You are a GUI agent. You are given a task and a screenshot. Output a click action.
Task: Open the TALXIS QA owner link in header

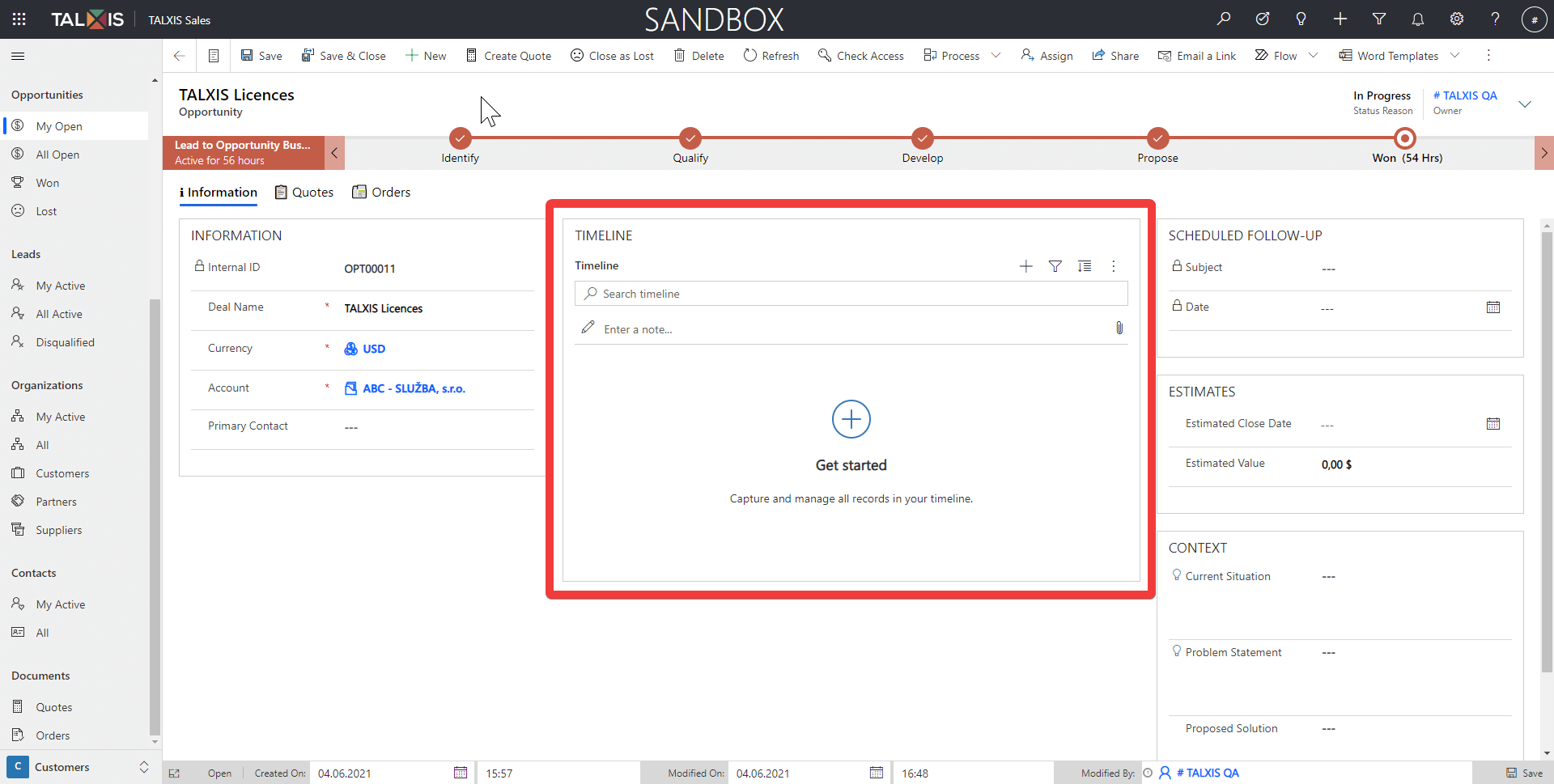pyautogui.click(x=1465, y=95)
